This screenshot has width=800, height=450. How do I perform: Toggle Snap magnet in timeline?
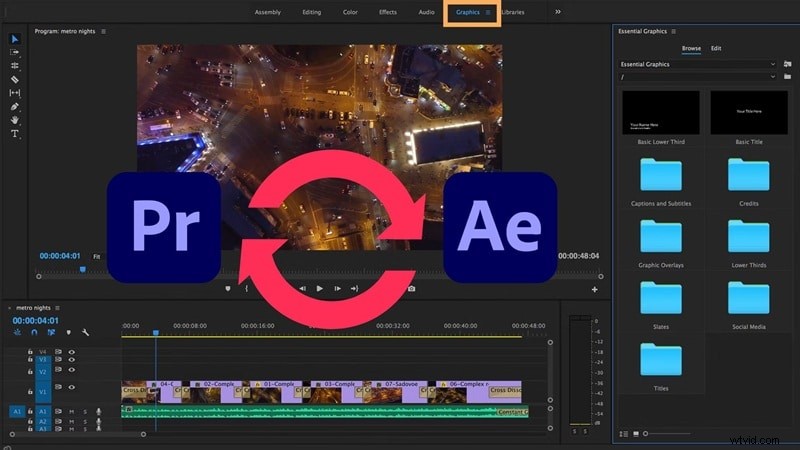34,333
